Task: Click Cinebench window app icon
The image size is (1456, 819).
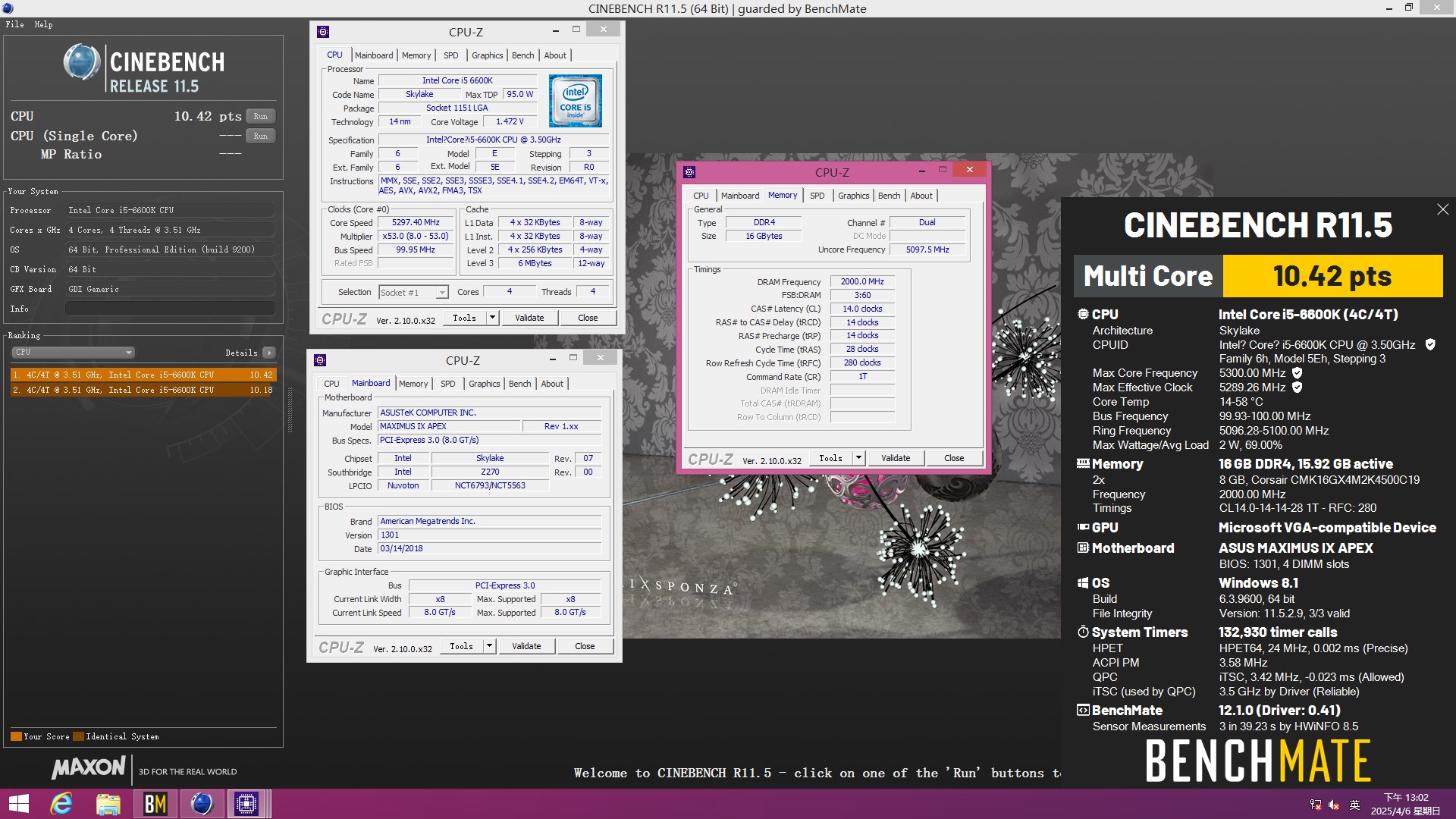Action: [x=8, y=8]
